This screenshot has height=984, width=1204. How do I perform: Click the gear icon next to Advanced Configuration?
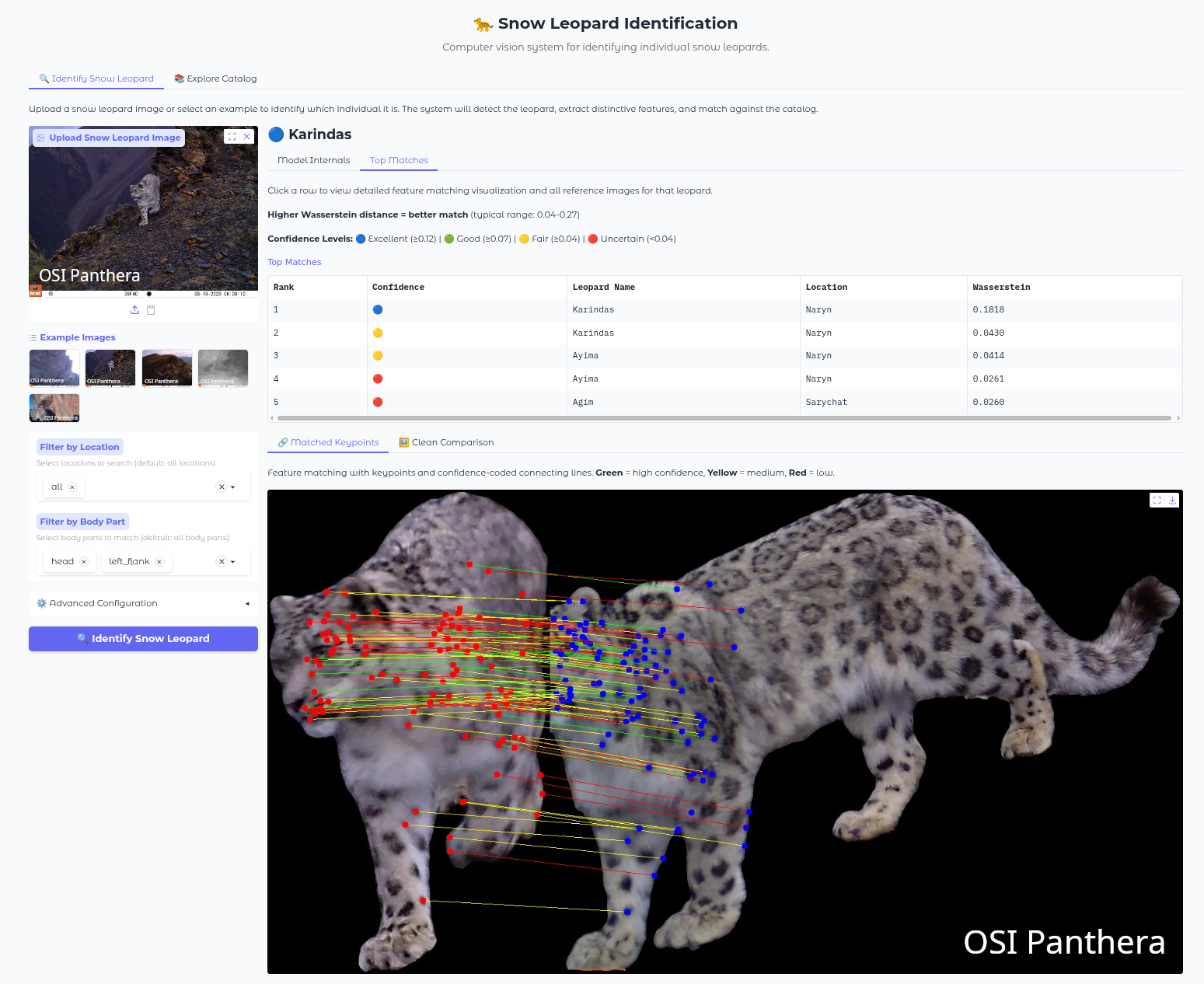[40, 603]
